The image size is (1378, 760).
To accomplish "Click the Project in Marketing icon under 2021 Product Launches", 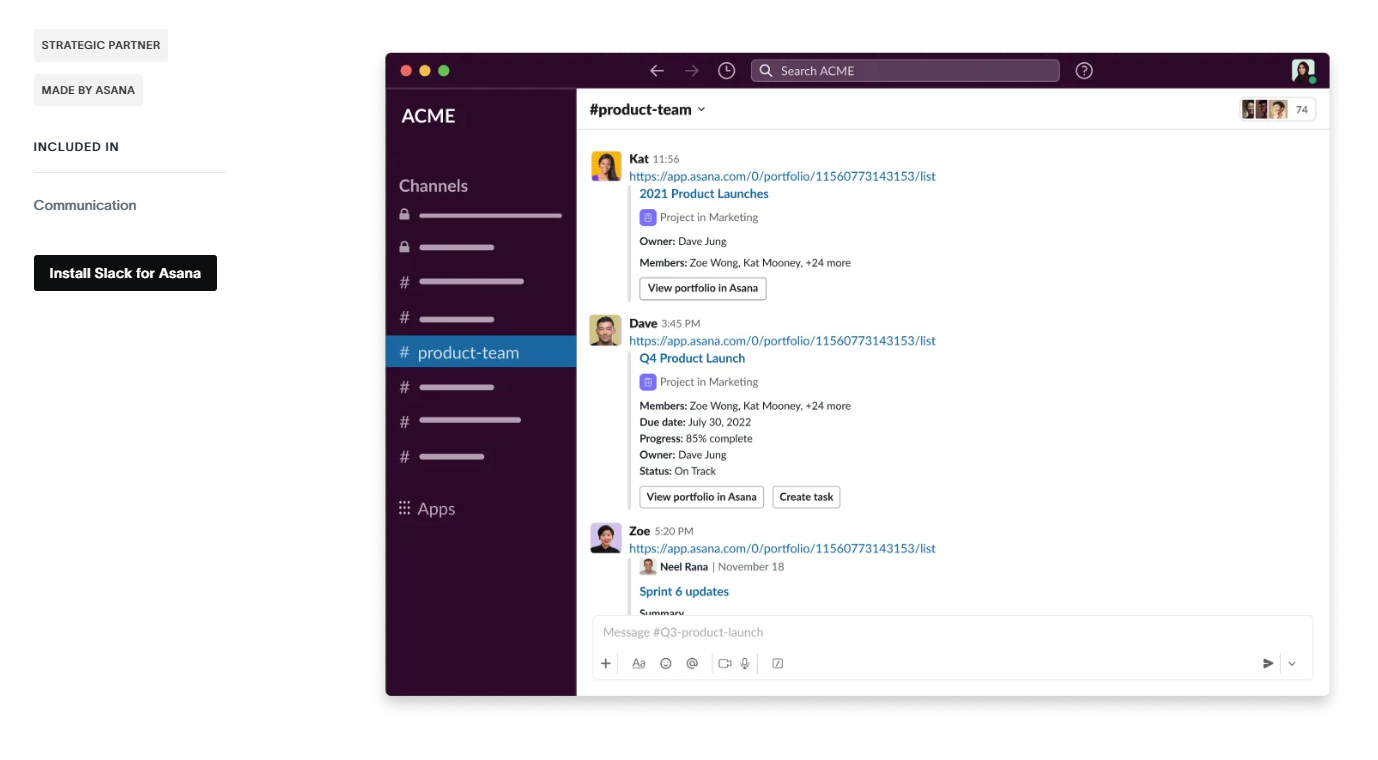I will [x=648, y=217].
